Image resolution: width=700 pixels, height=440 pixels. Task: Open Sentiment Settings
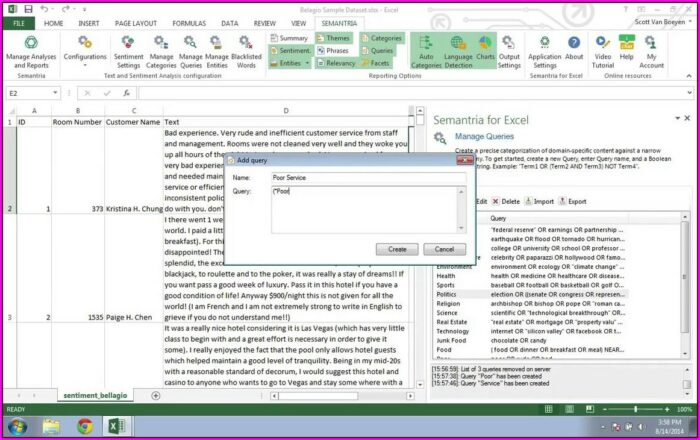(129, 53)
